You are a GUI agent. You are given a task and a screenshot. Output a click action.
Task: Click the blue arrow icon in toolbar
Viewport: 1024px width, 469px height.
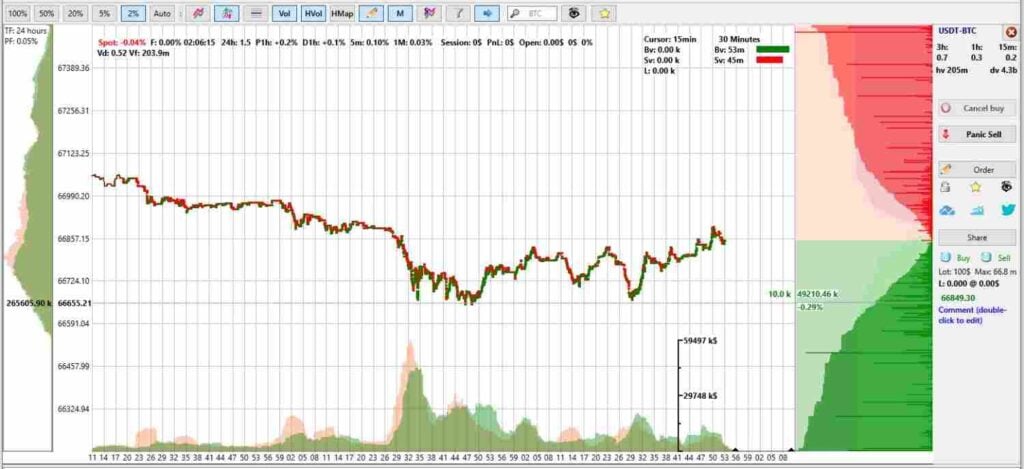click(x=487, y=13)
